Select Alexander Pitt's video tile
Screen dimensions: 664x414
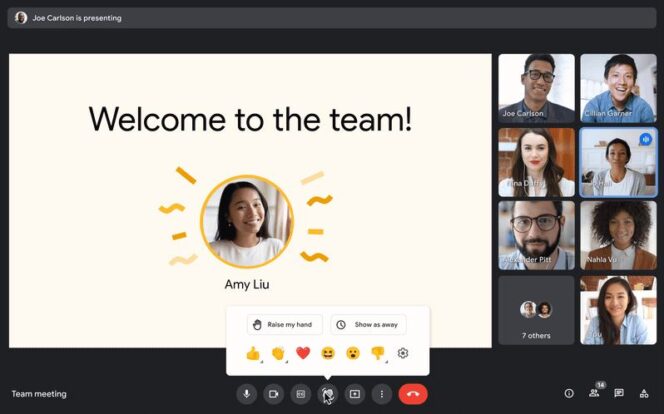(537, 235)
